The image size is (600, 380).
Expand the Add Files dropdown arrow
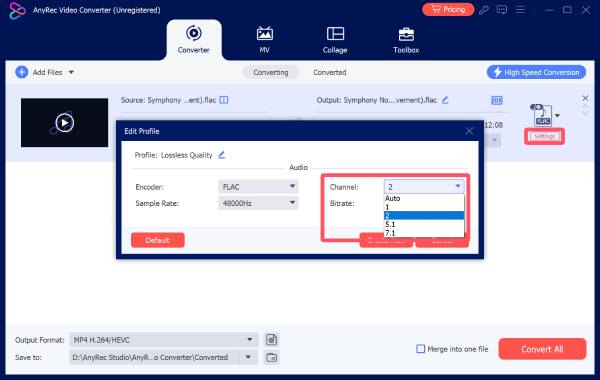click(71, 72)
